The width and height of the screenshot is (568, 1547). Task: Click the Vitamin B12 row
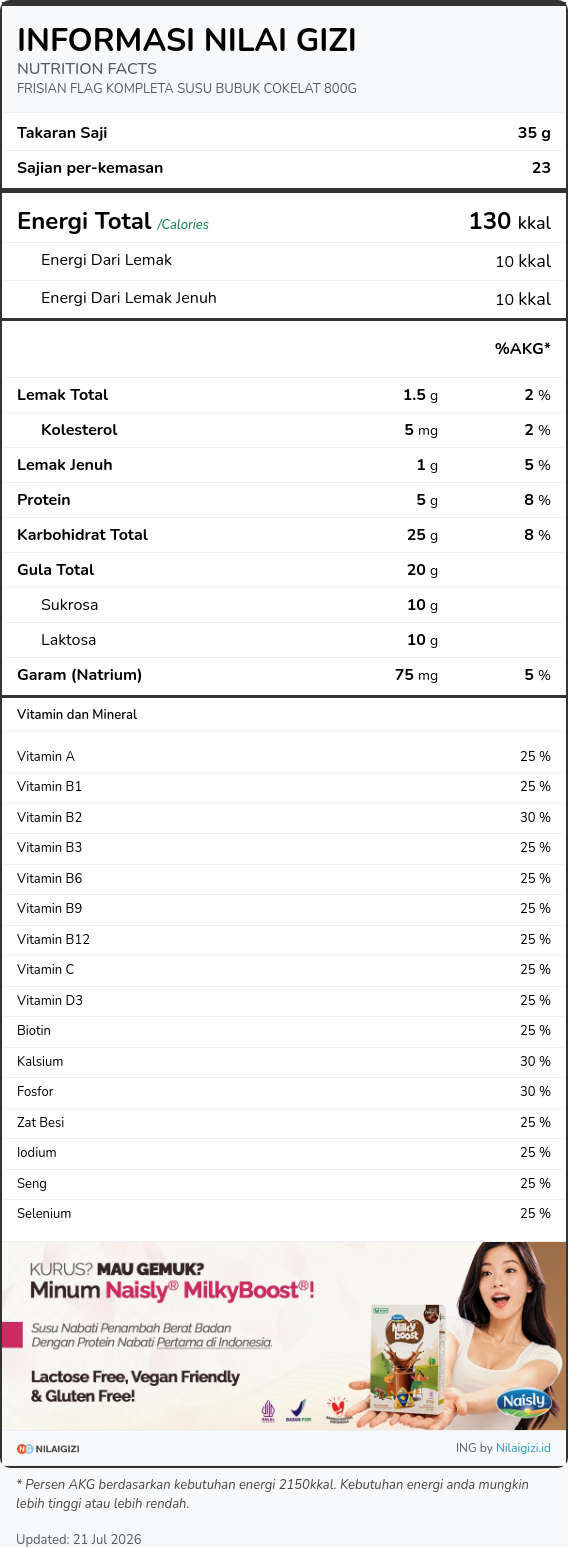pyautogui.click(x=284, y=939)
